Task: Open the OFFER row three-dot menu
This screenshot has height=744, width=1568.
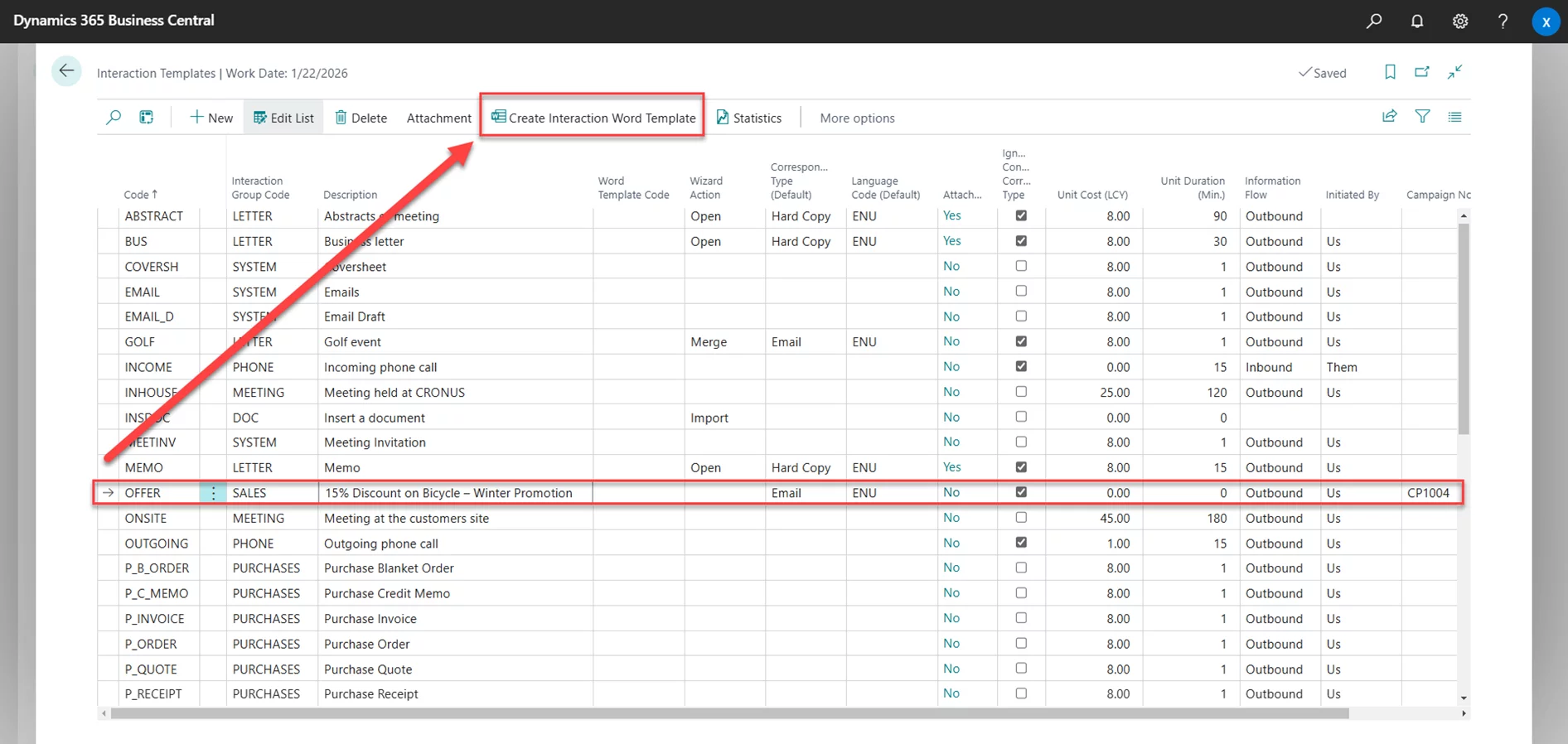Action: [213, 493]
